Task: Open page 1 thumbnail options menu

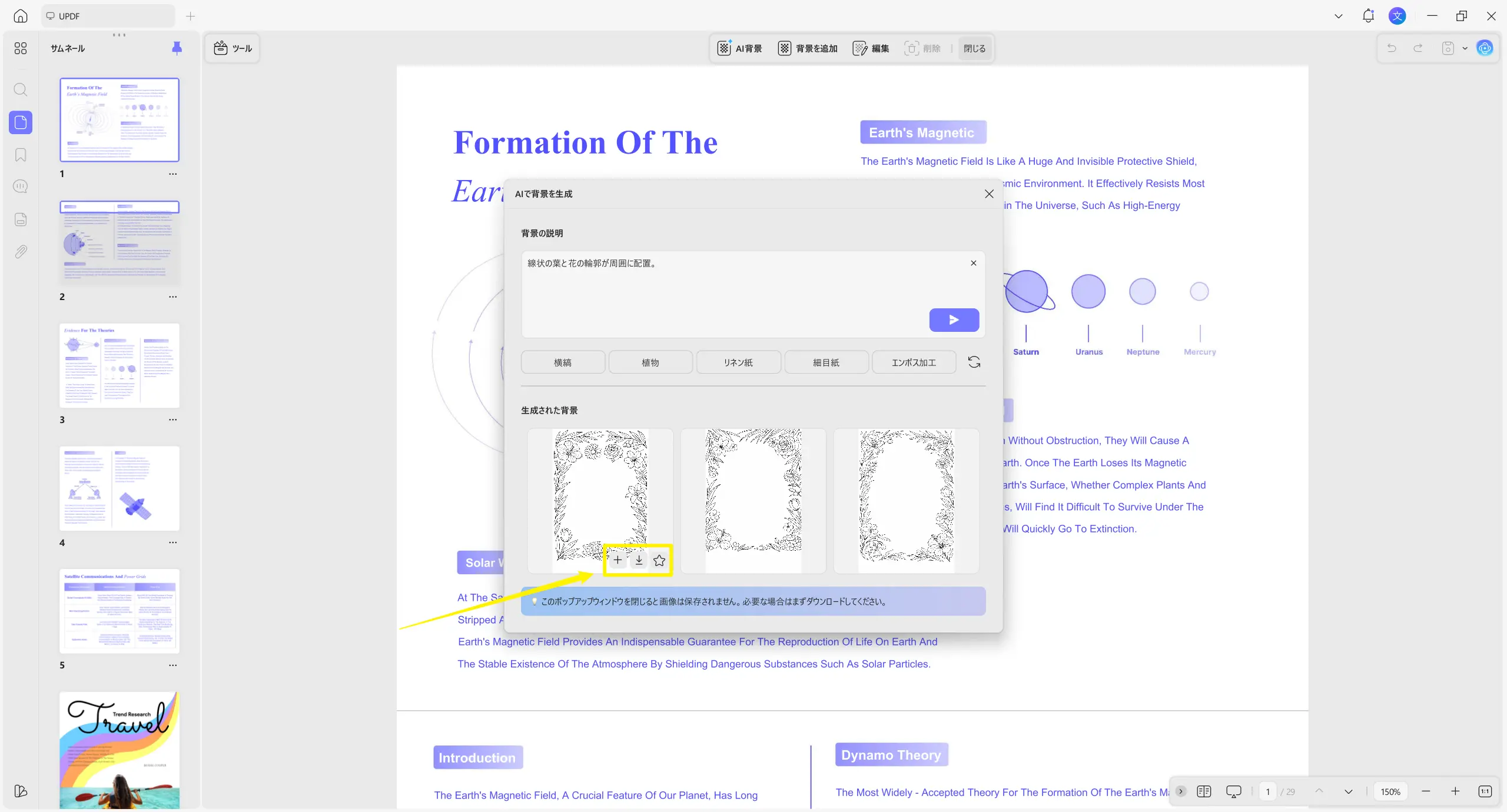Action: click(172, 174)
